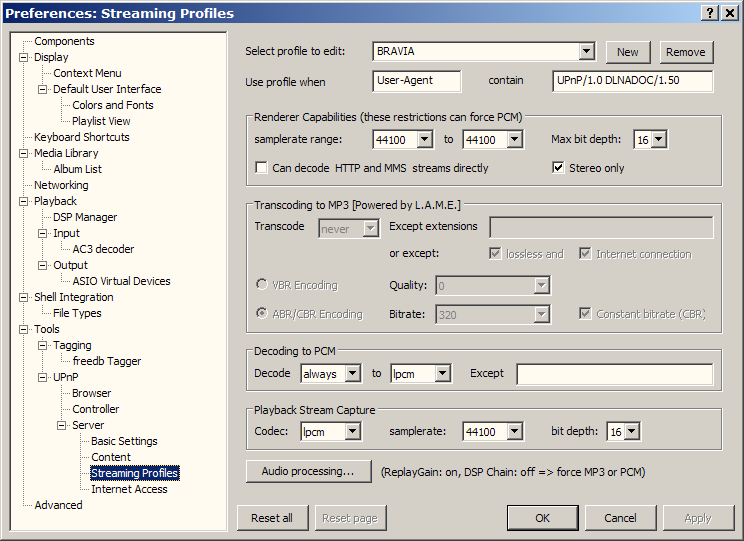Click the Reset all button
The image size is (744, 541).
272,518
